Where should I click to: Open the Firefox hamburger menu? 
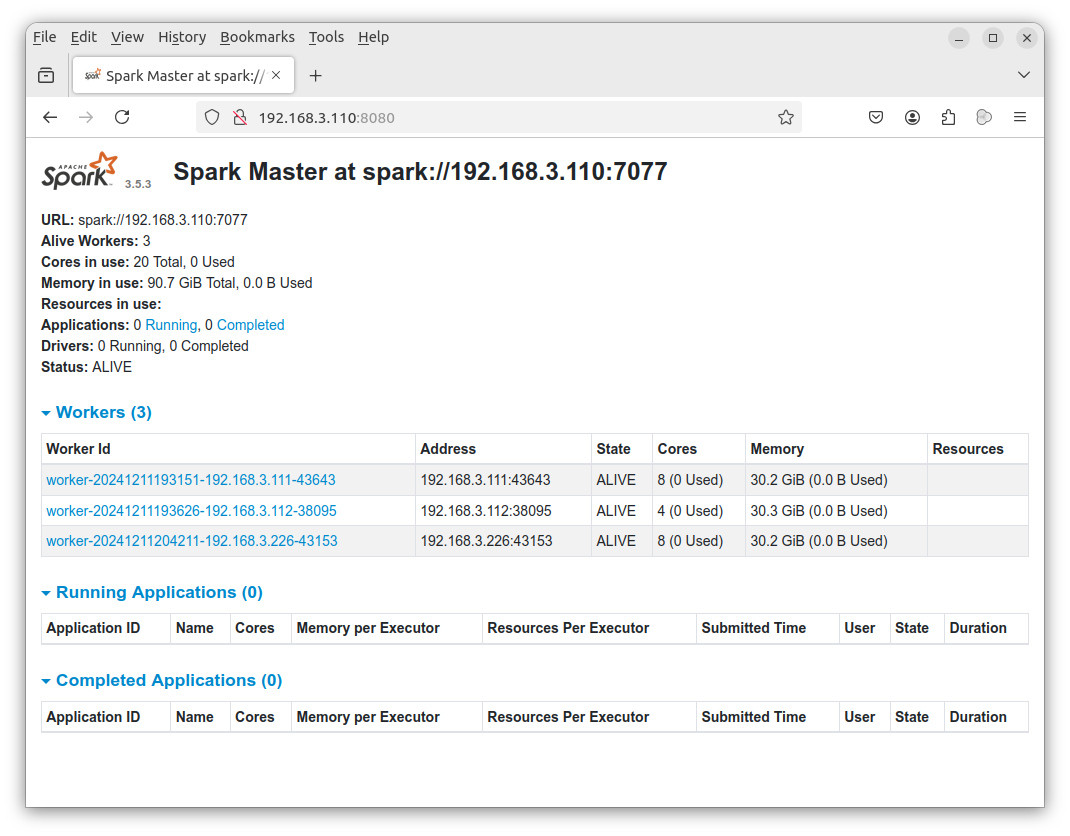1020,117
